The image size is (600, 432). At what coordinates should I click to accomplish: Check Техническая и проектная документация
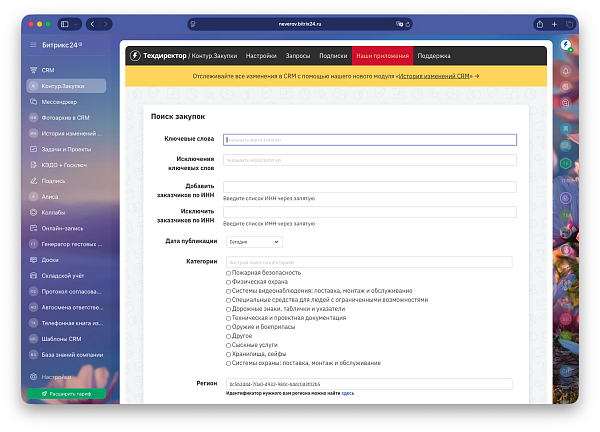point(228,318)
